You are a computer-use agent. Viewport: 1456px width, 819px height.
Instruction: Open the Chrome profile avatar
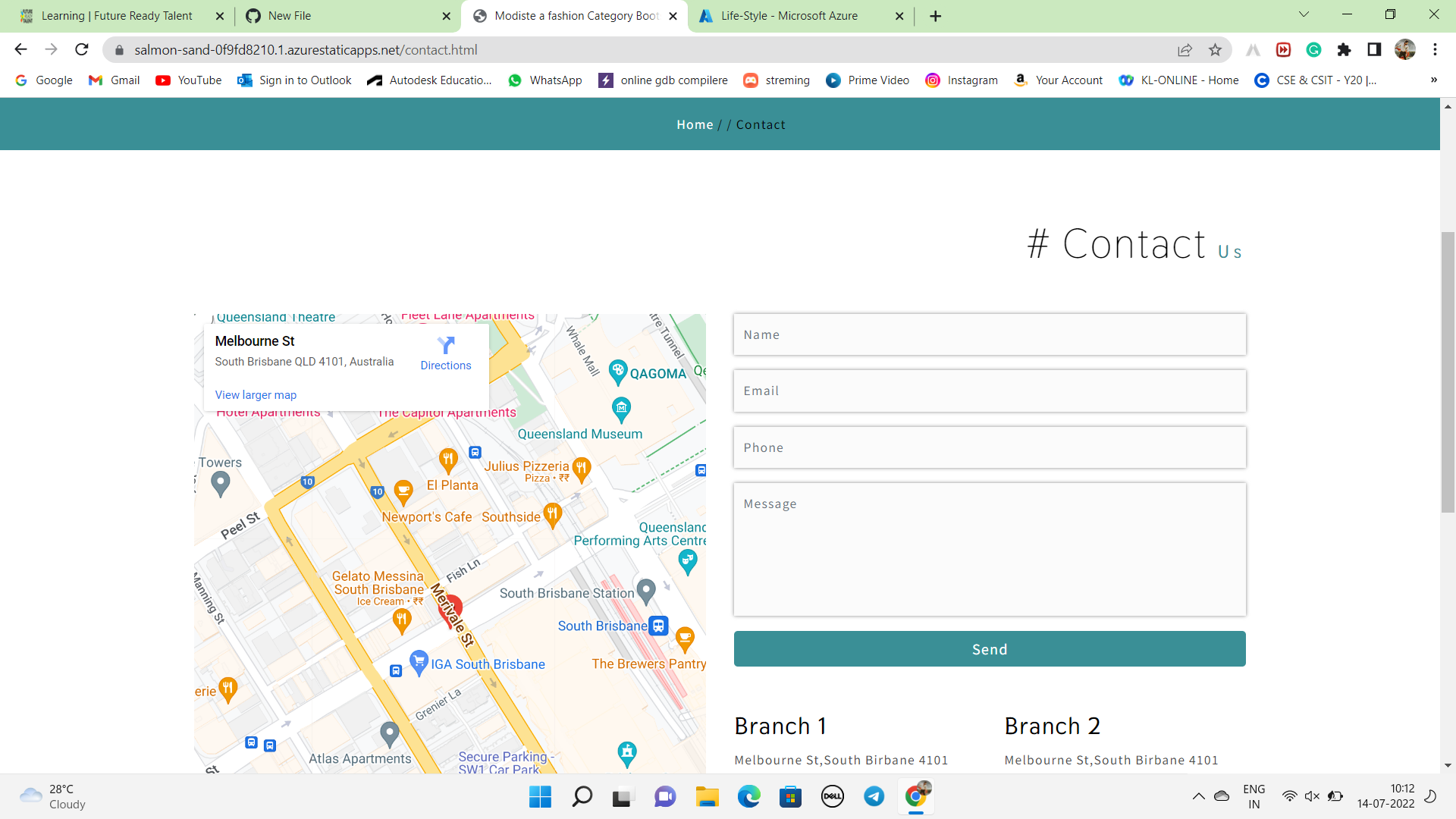1404,50
